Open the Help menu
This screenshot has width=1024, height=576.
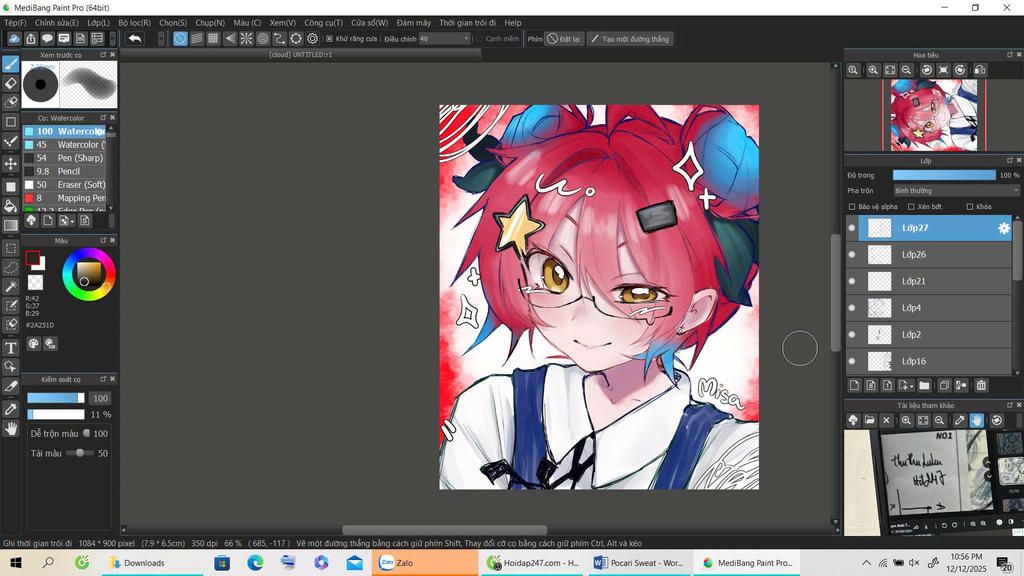[513, 22]
